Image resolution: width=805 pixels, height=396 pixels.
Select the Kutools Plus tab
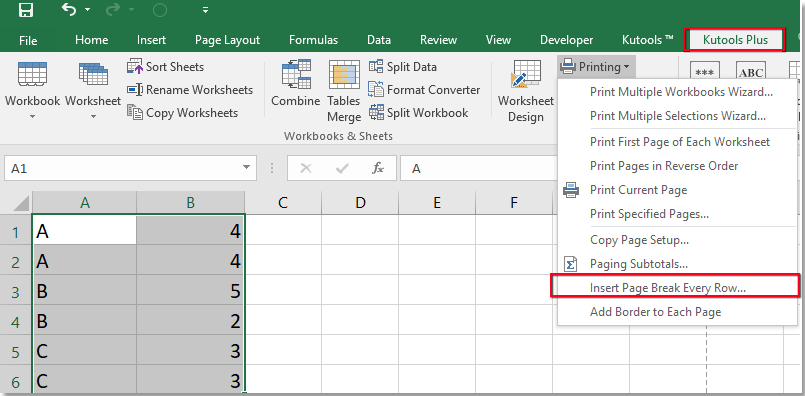(x=735, y=40)
